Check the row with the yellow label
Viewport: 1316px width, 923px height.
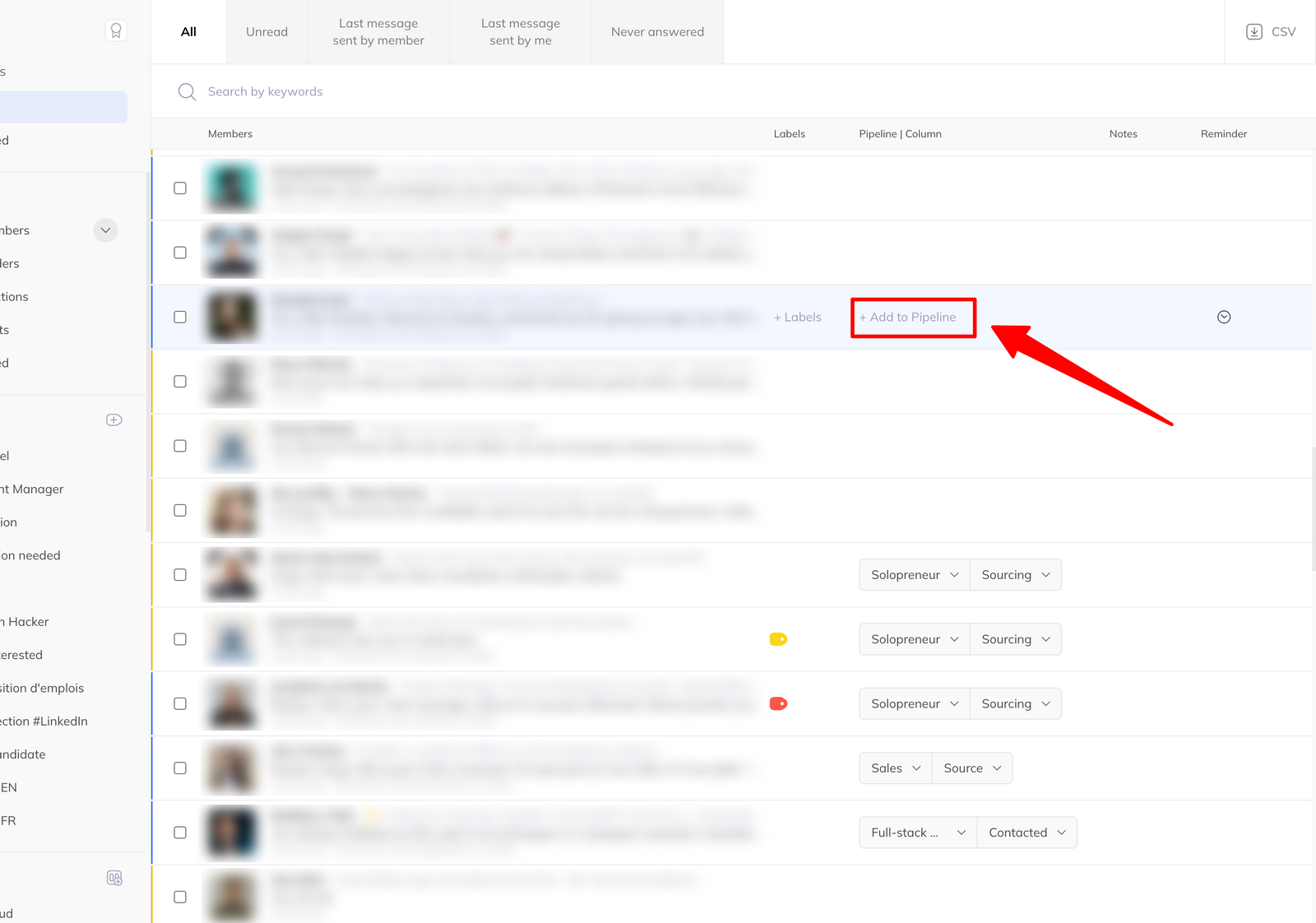180,639
